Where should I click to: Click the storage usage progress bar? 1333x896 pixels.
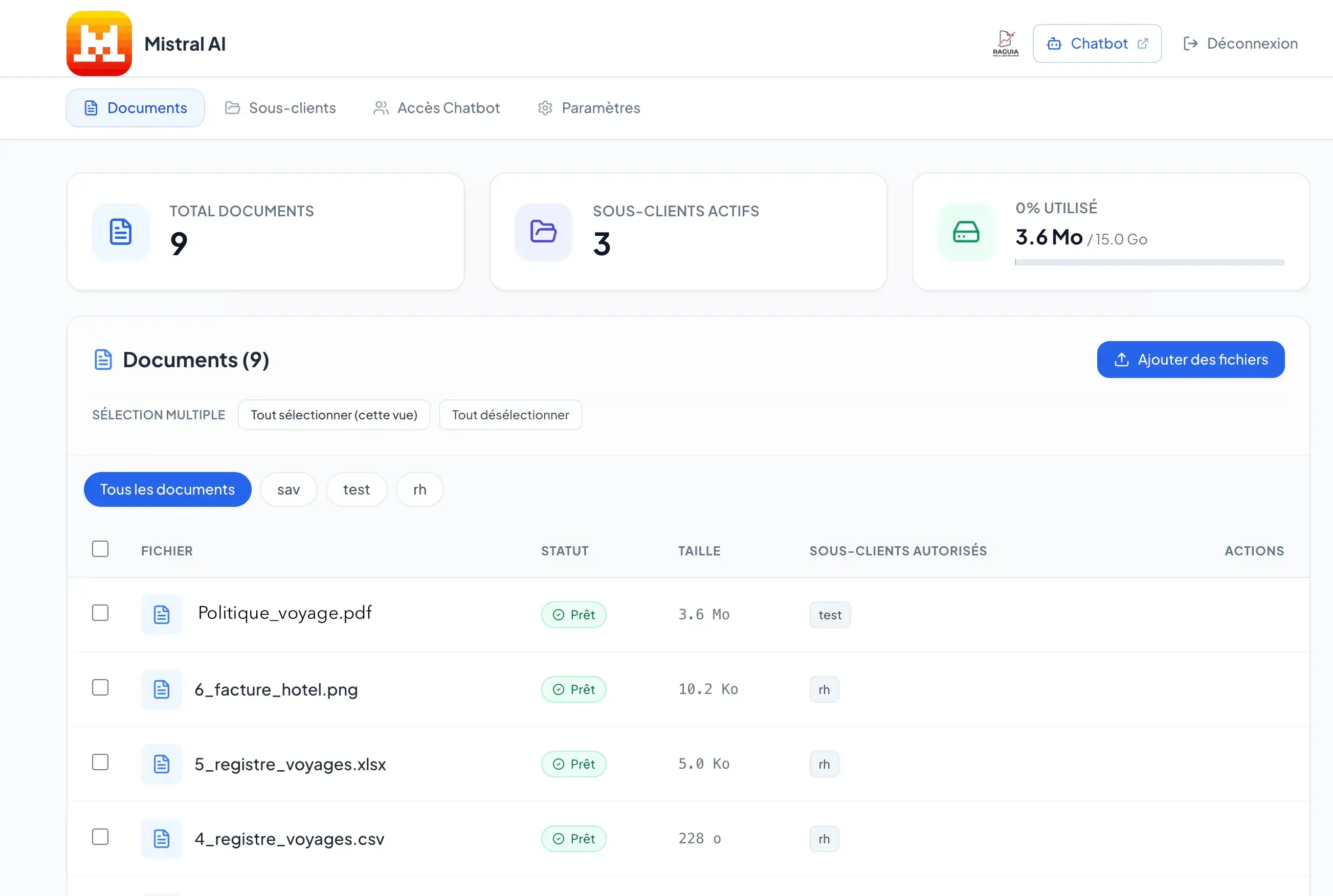point(1149,262)
